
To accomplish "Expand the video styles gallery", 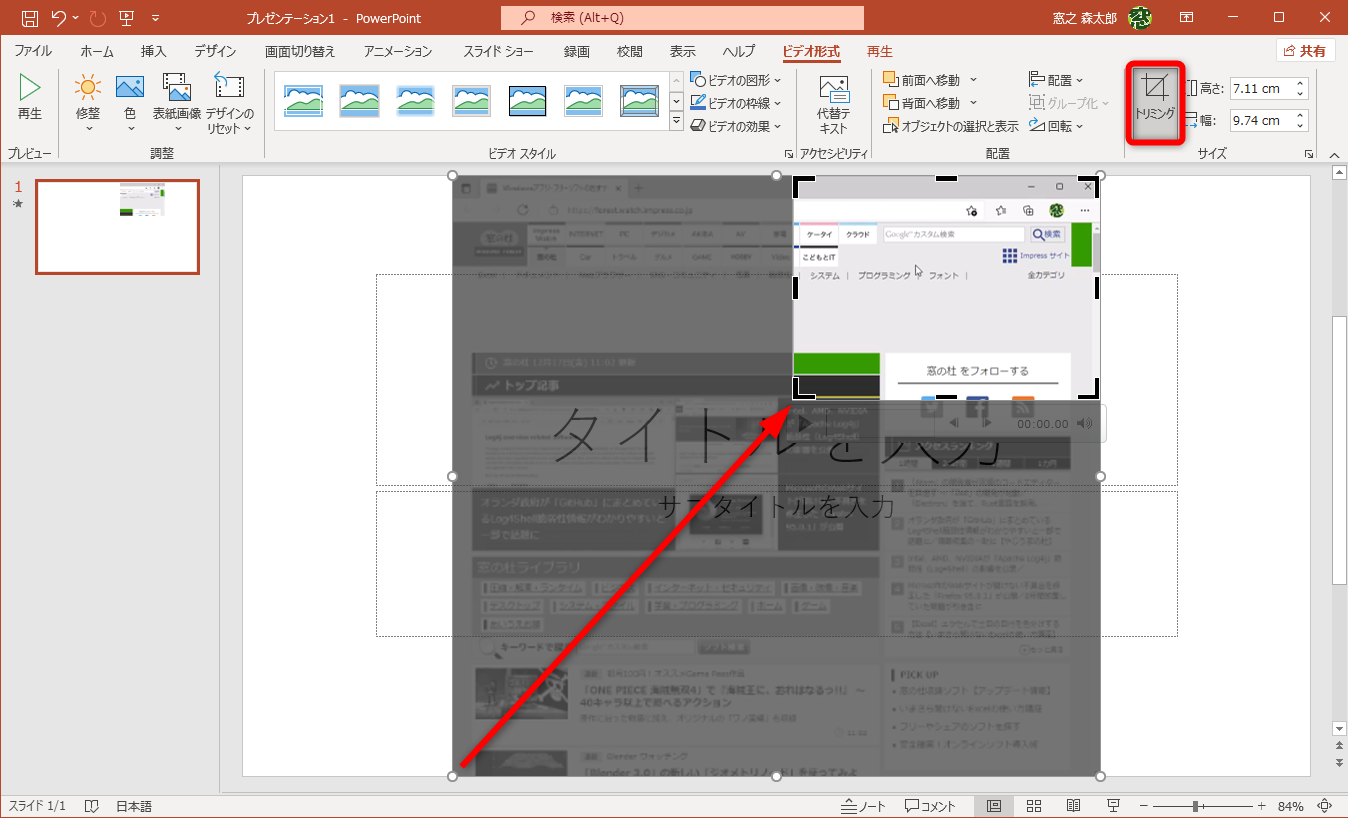I will 676,123.
